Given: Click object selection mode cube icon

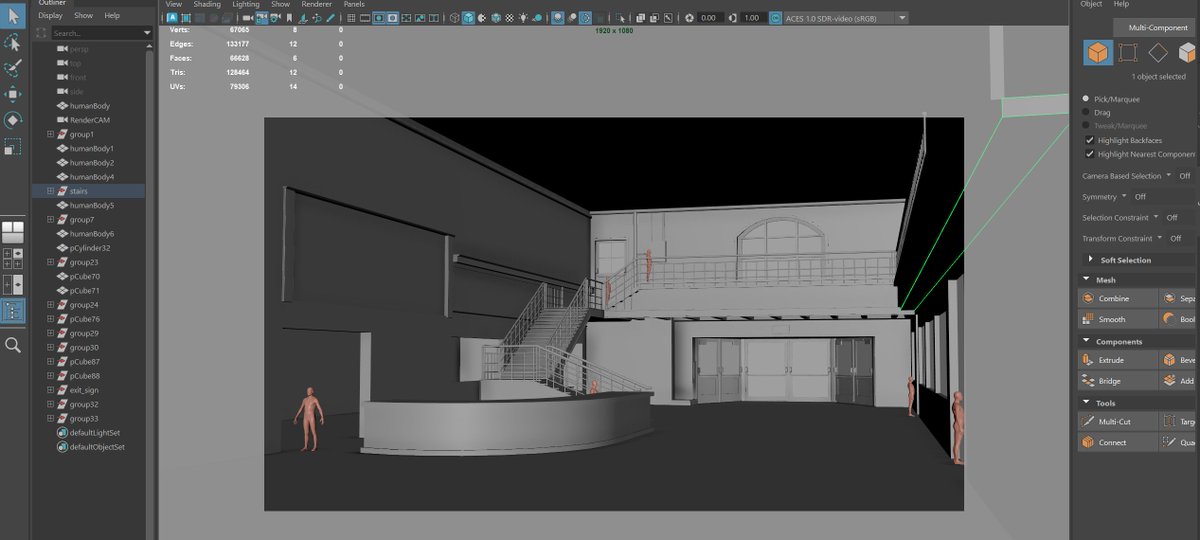Looking at the screenshot, I should pos(1098,52).
